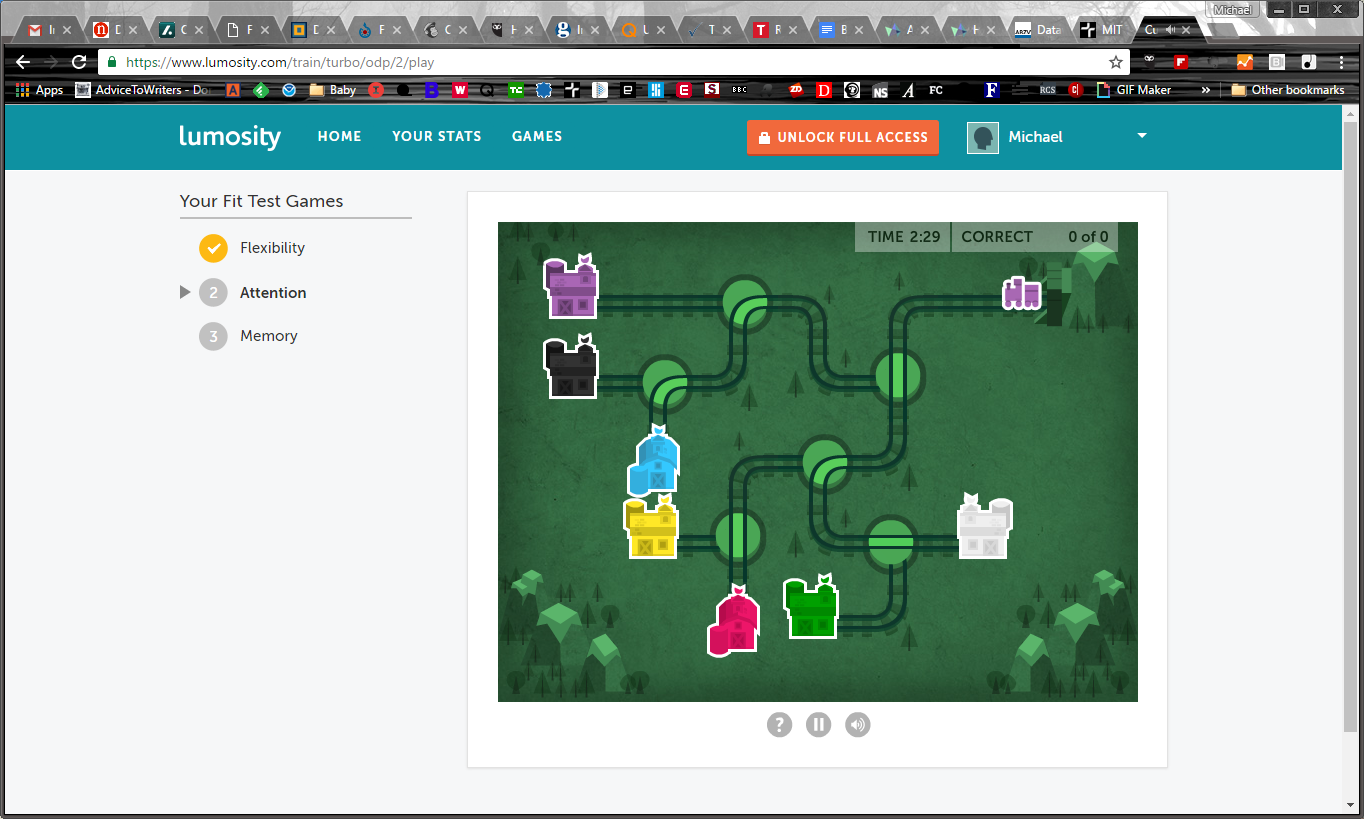Open the Michael account dropdown

coord(1141,136)
